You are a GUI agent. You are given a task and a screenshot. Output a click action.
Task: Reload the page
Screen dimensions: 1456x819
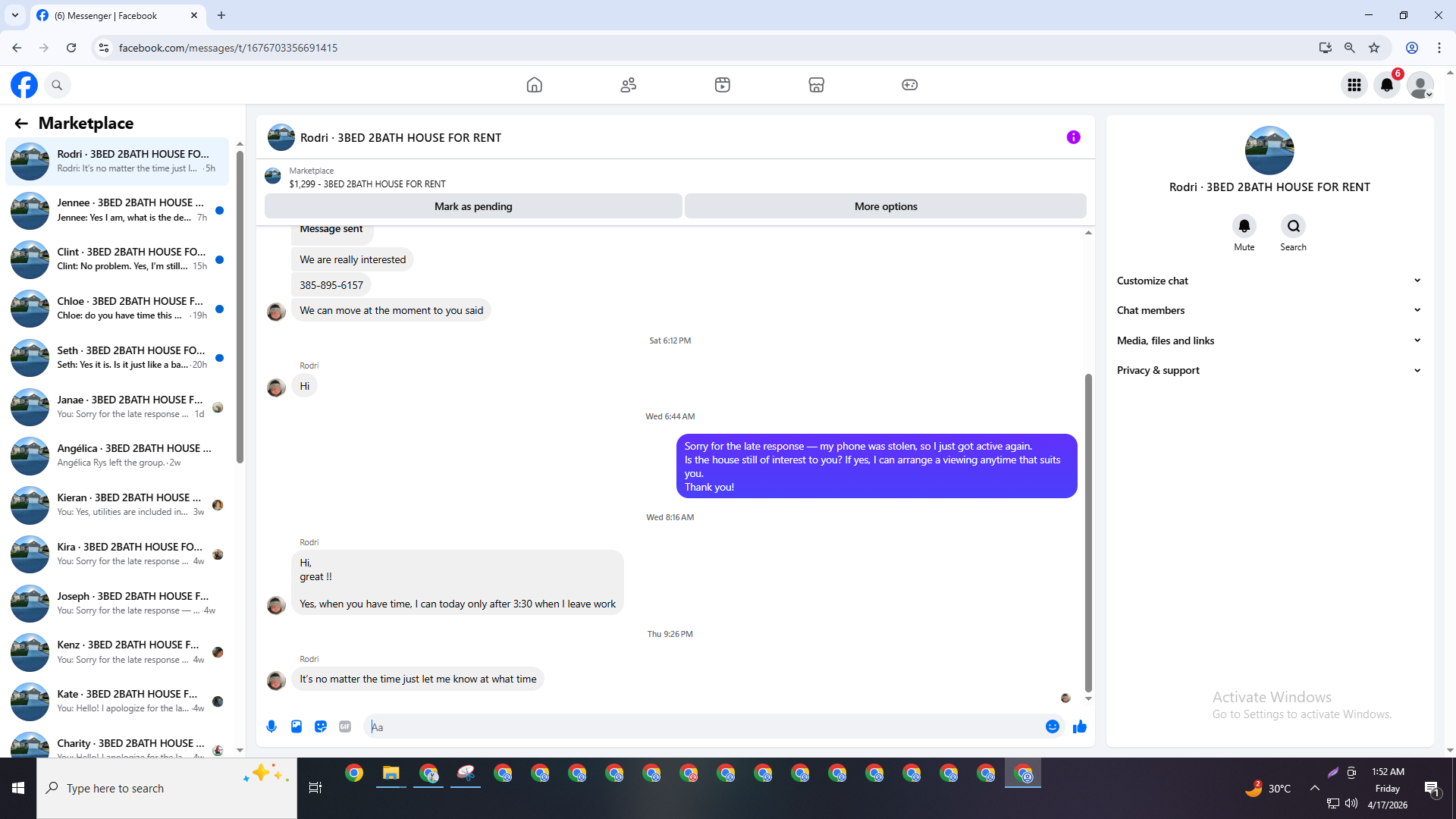pos(71,48)
